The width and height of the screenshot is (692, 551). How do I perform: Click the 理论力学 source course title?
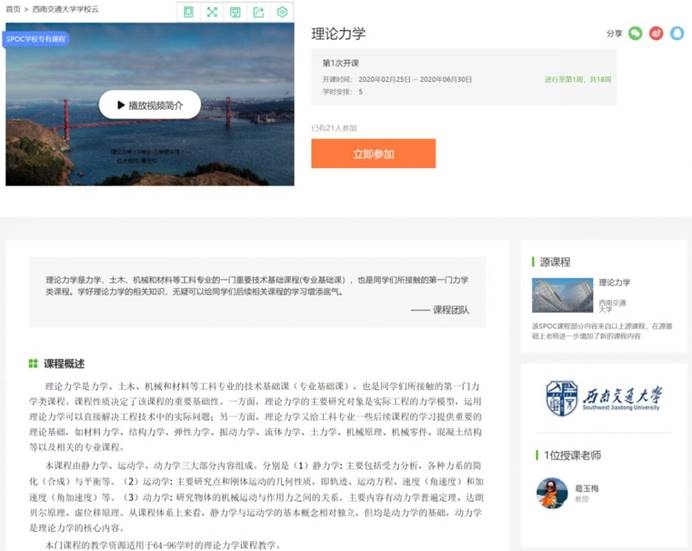[614, 283]
